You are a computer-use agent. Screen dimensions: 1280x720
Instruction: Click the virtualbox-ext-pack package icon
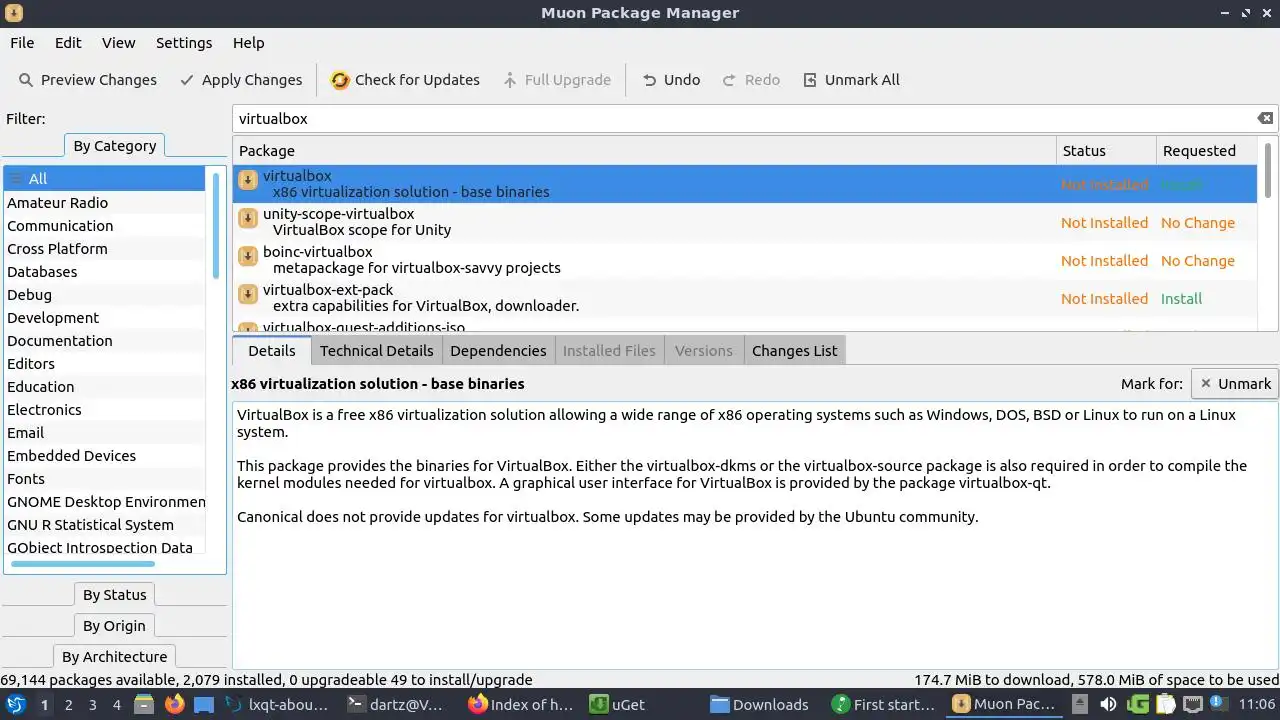248,295
